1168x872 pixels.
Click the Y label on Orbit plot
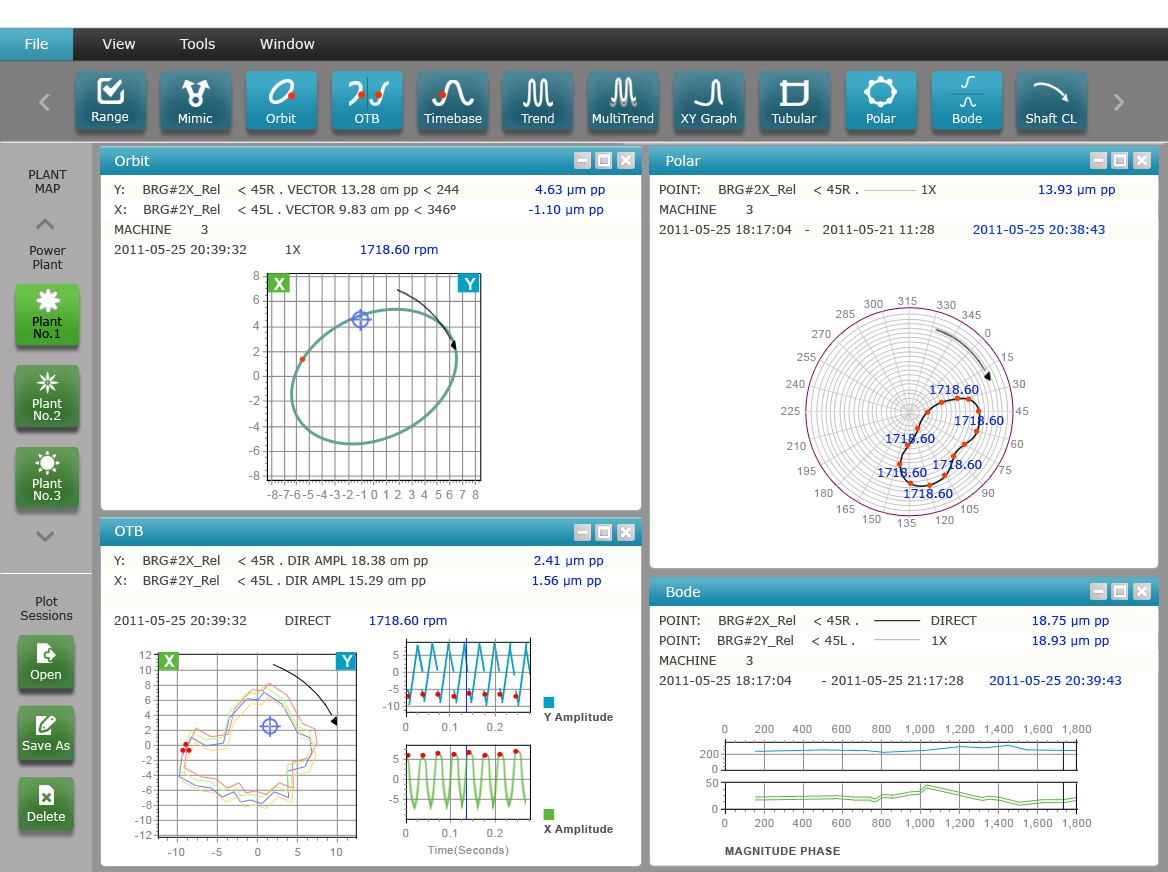click(469, 284)
